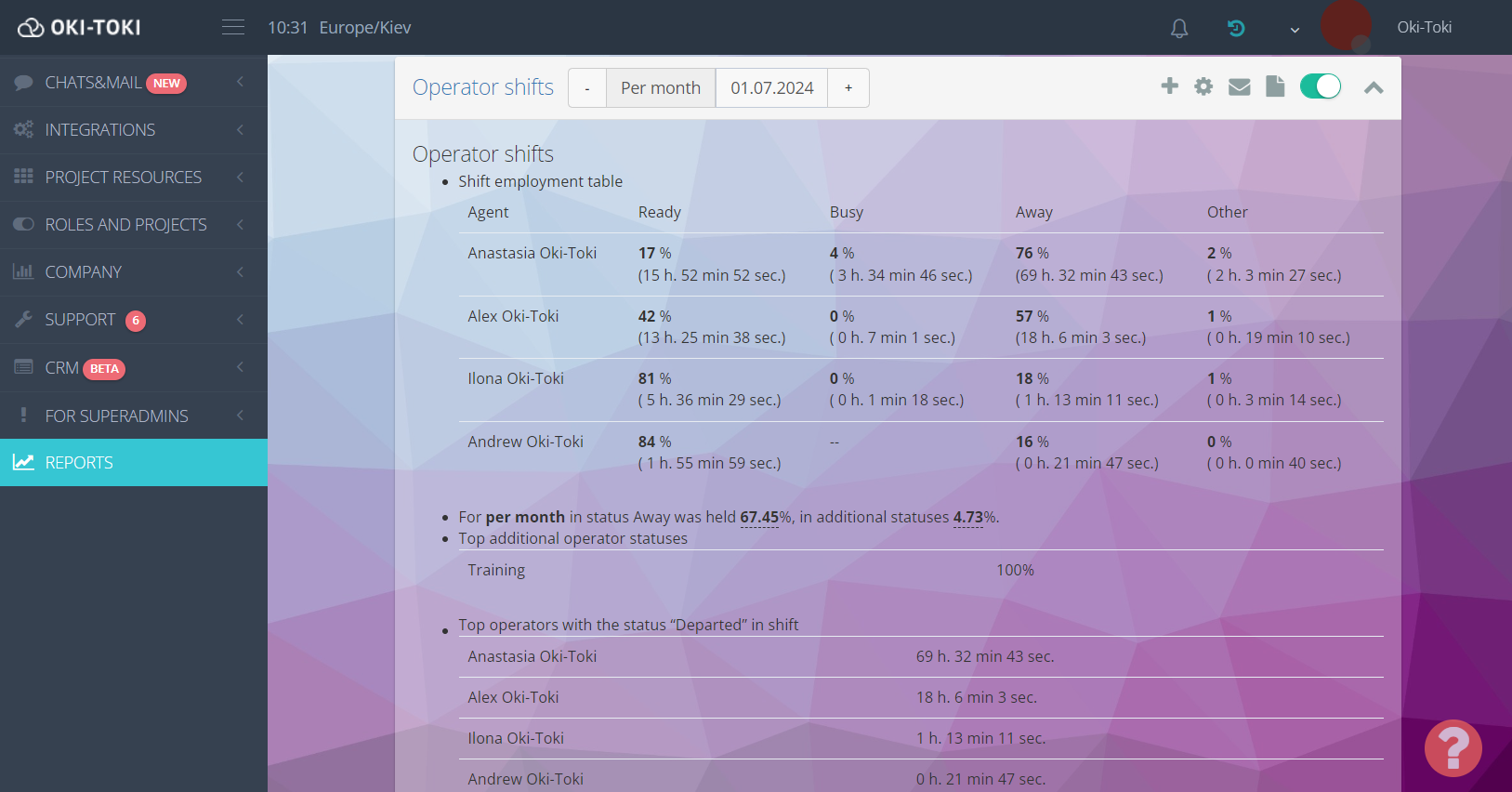Send report via envelope icon

pyautogui.click(x=1239, y=86)
